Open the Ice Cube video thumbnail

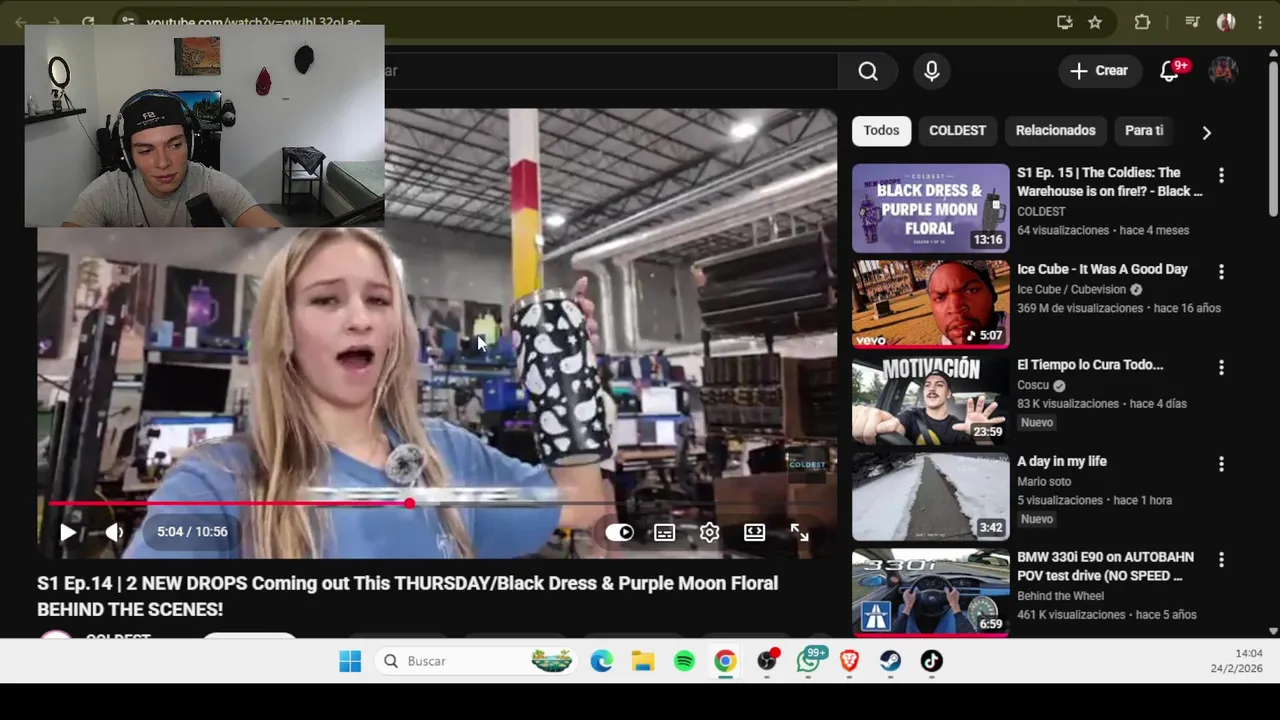tap(931, 304)
